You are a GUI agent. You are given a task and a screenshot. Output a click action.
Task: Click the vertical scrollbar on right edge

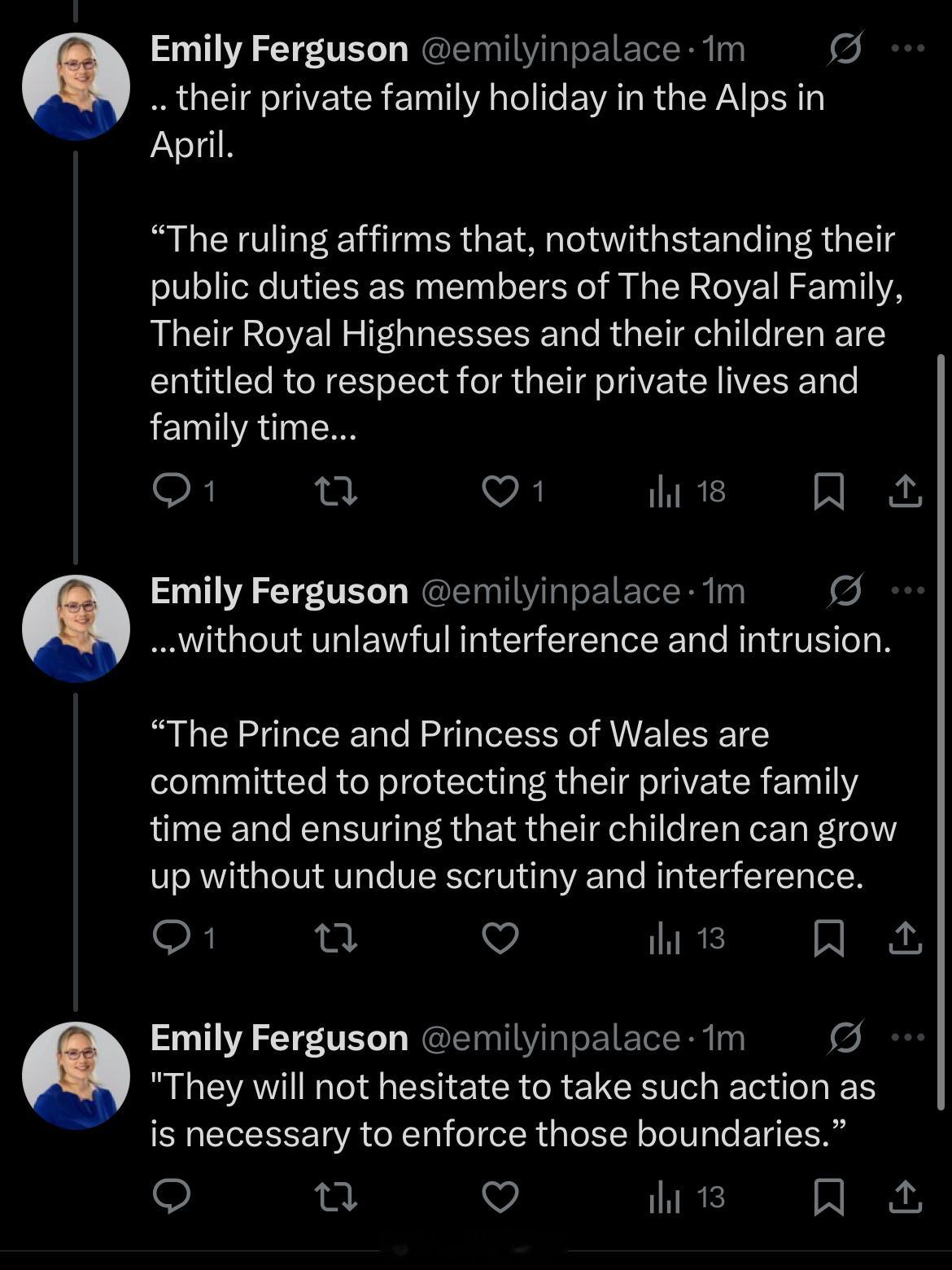pyautogui.click(x=941, y=733)
